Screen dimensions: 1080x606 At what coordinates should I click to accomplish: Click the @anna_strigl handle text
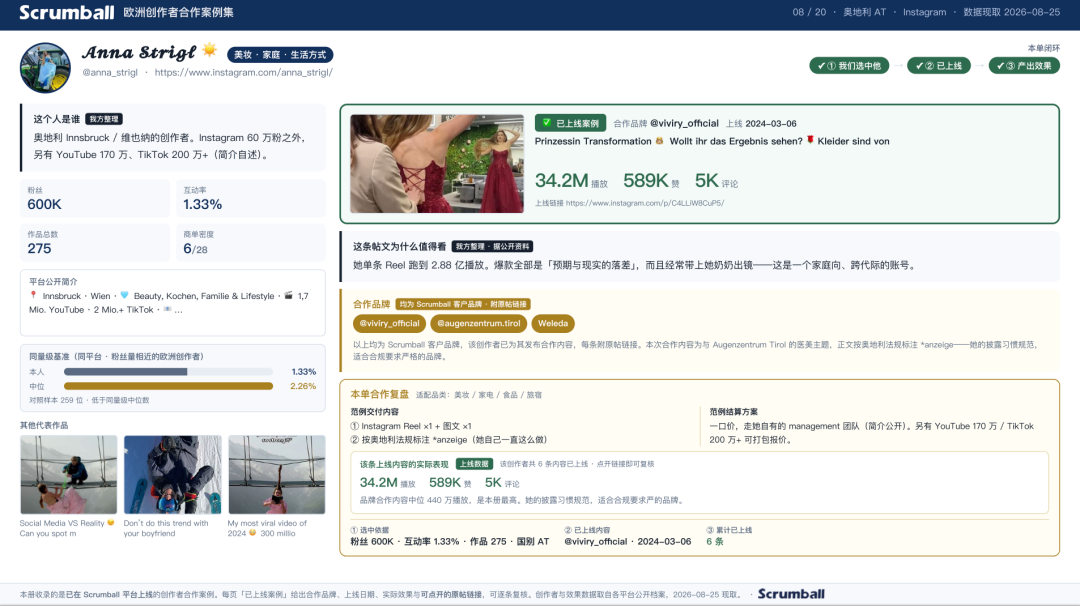tap(110, 72)
